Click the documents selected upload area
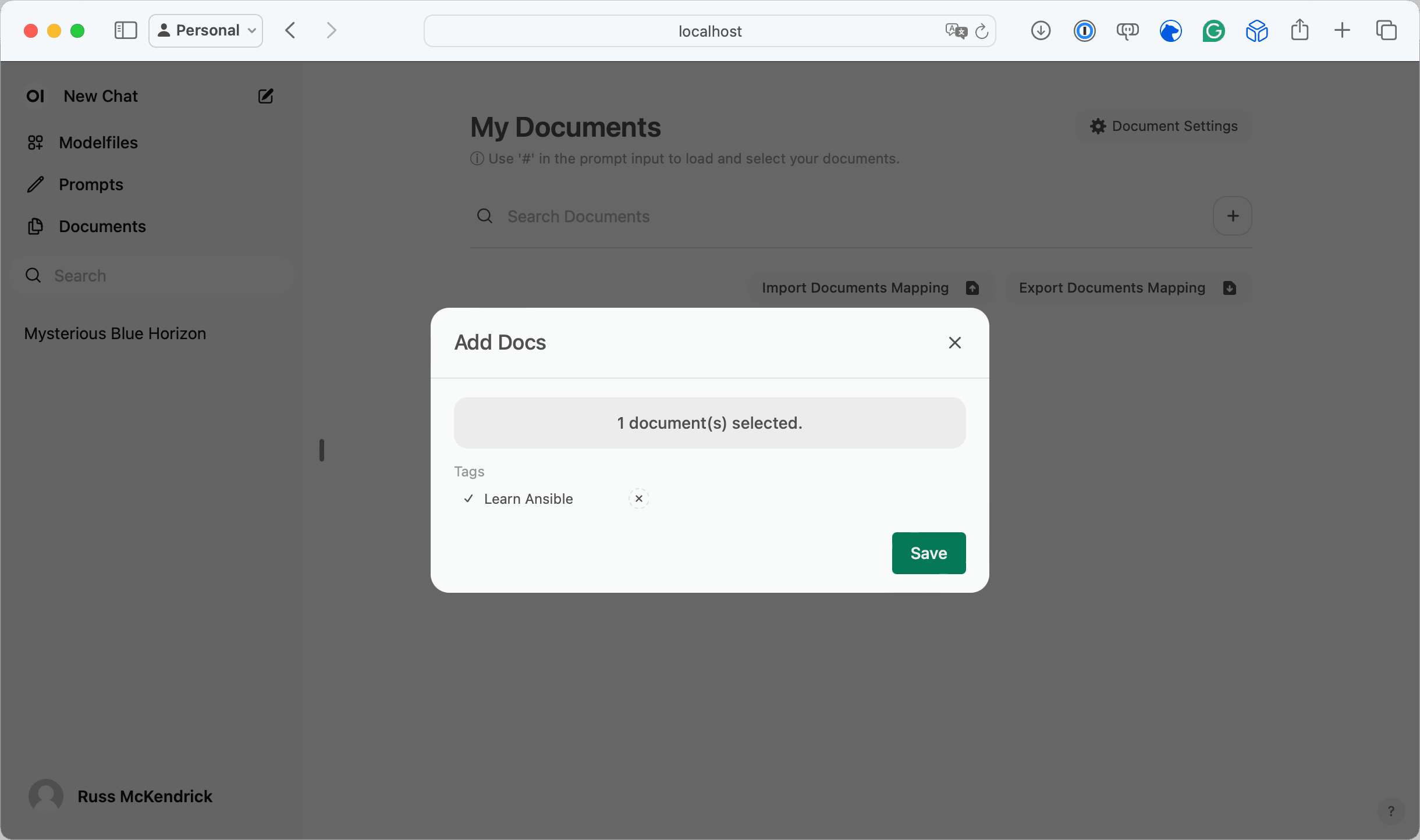This screenshot has height=840, width=1420. [x=709, y=423]
